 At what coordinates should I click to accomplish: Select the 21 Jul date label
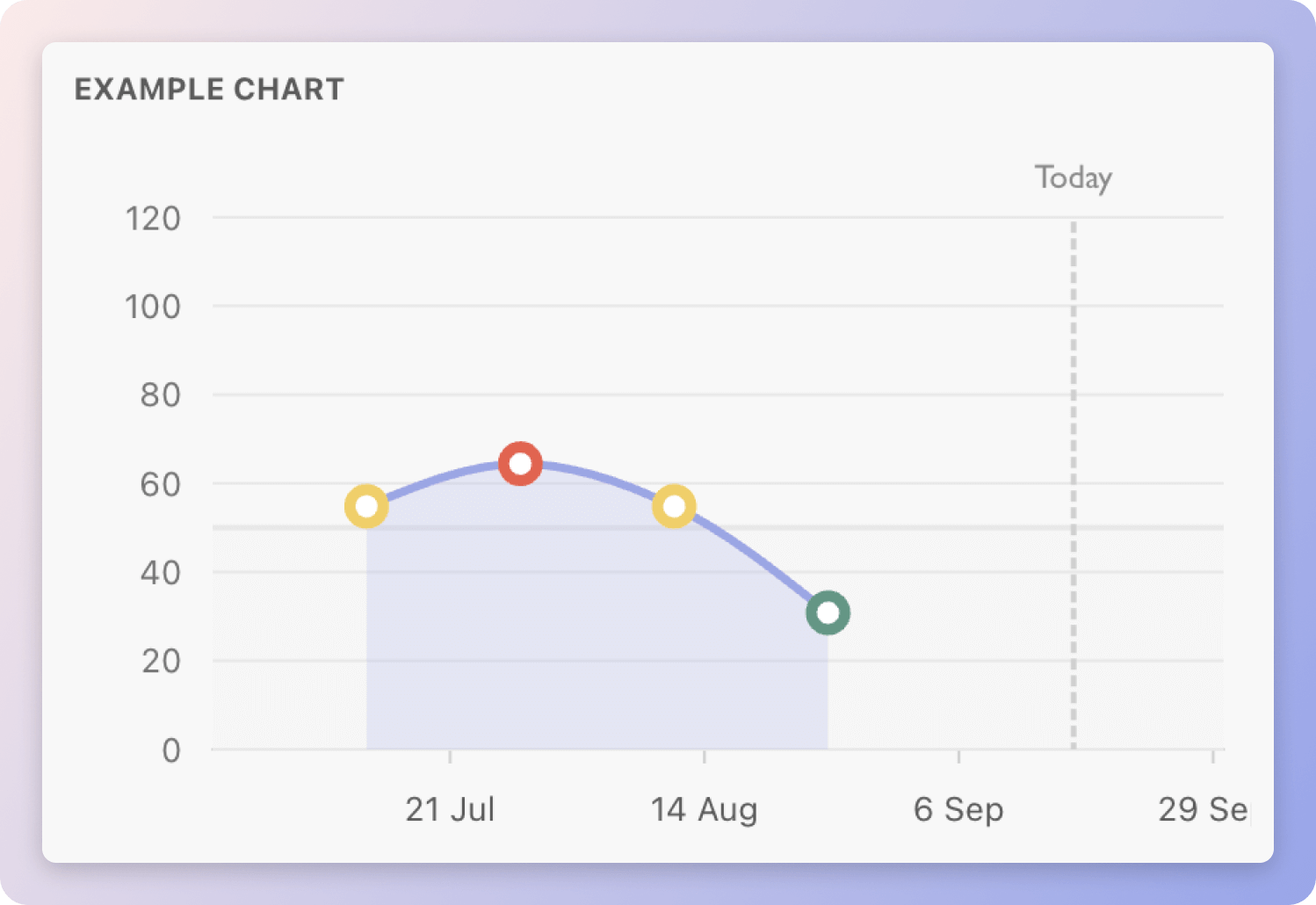click(450, 809)
